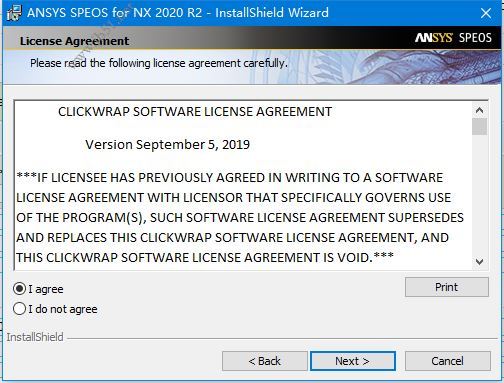Click the InstallShield label
This screenshot has height=383, width=504.
(x=35, y=337)
